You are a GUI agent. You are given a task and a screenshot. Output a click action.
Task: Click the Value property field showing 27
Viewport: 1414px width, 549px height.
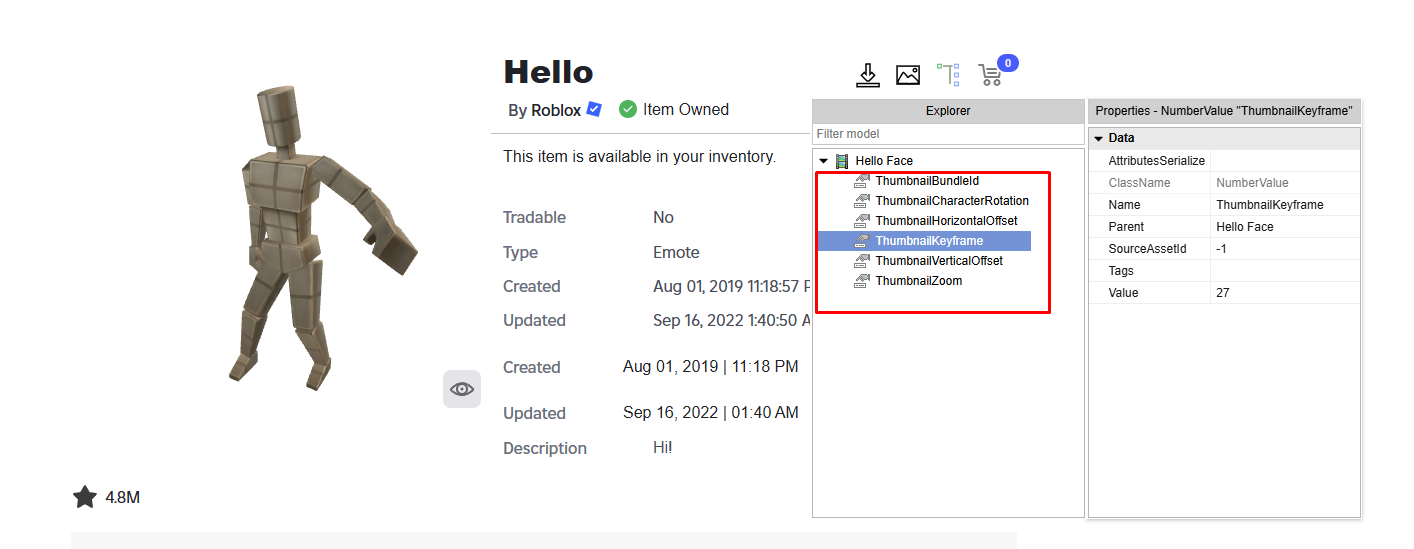(x=1284, y=293)
